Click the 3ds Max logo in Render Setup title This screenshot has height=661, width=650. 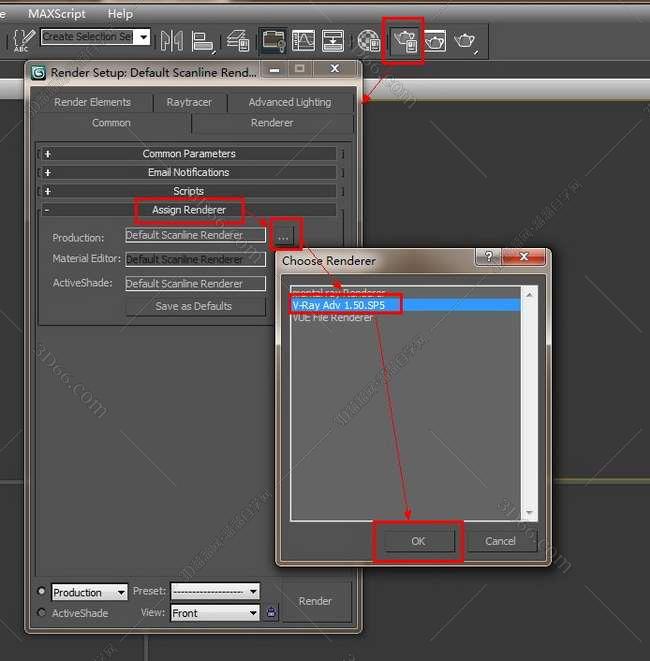pos(39,73)
